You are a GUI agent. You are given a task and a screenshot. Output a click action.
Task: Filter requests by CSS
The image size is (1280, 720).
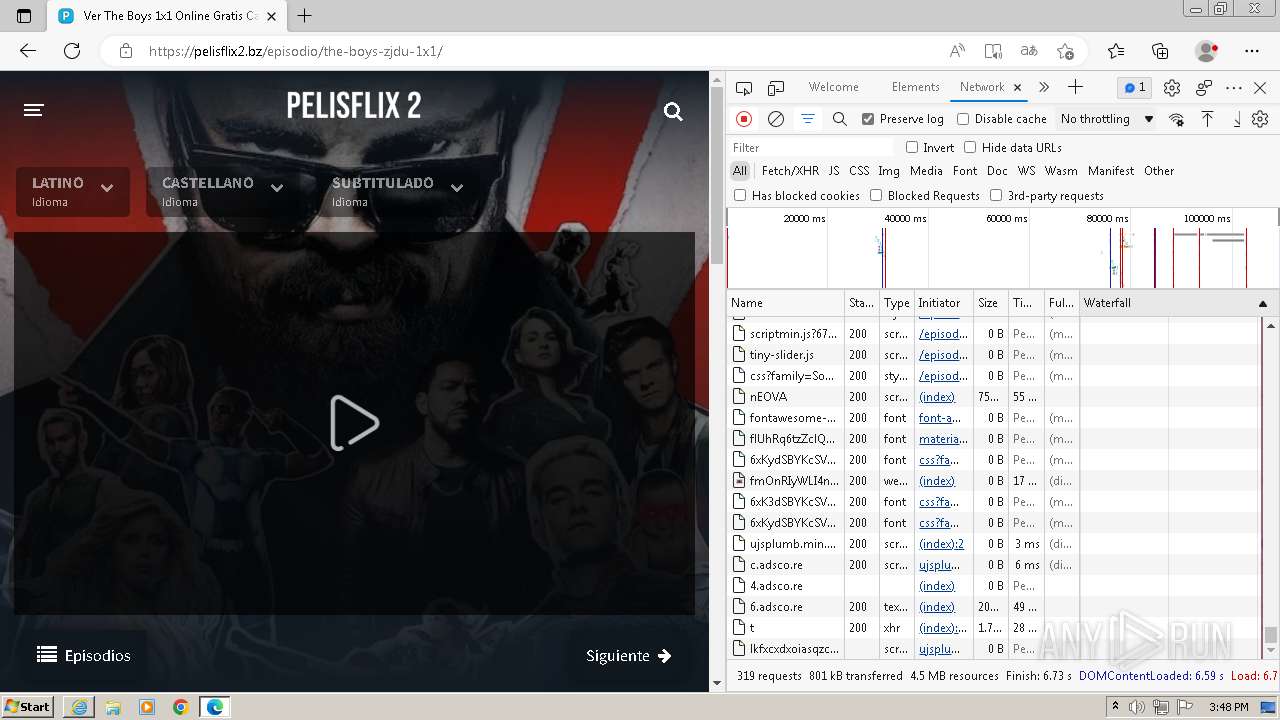(x=859, y=171)
